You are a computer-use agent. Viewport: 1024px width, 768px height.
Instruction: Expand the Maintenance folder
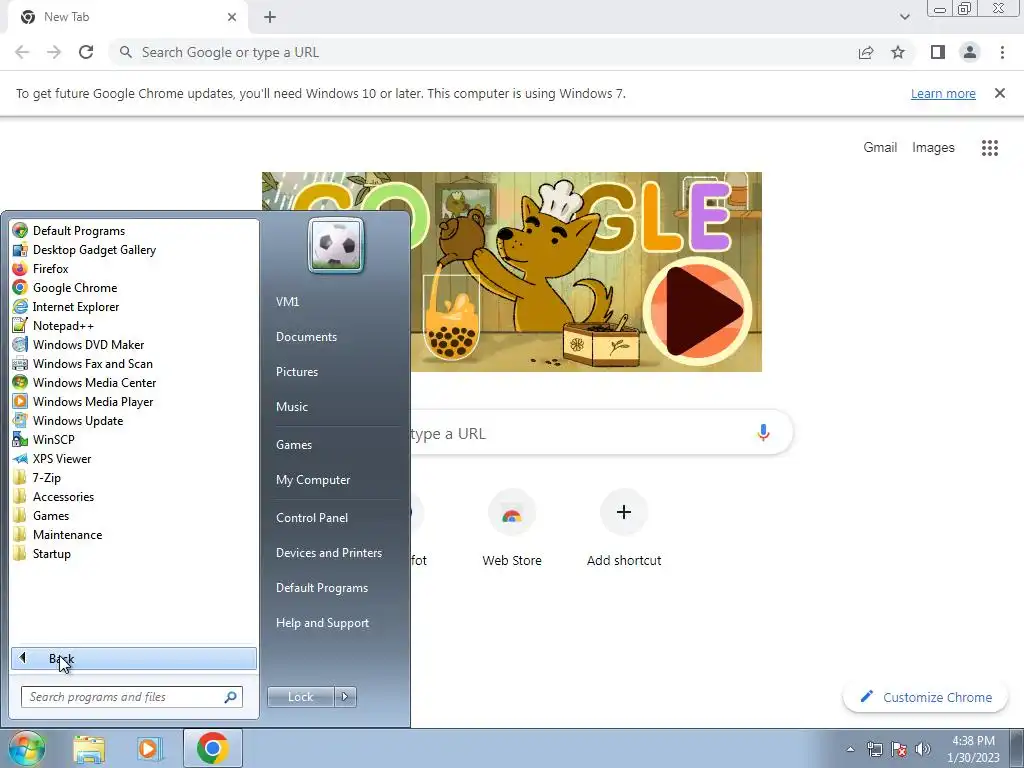pos(57,534)
